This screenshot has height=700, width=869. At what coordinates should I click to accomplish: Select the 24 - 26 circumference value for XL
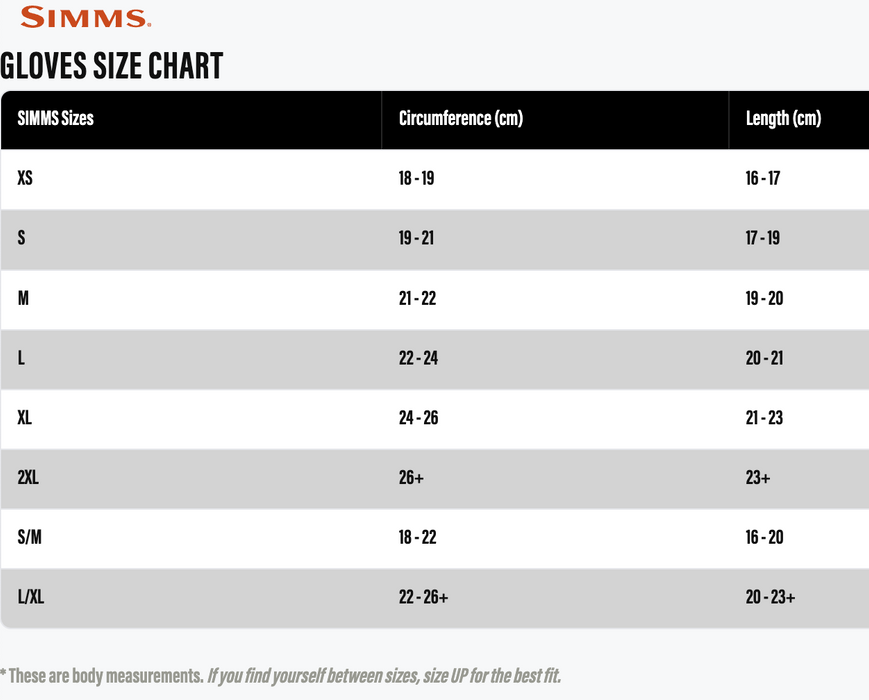[x=418, y=418]
